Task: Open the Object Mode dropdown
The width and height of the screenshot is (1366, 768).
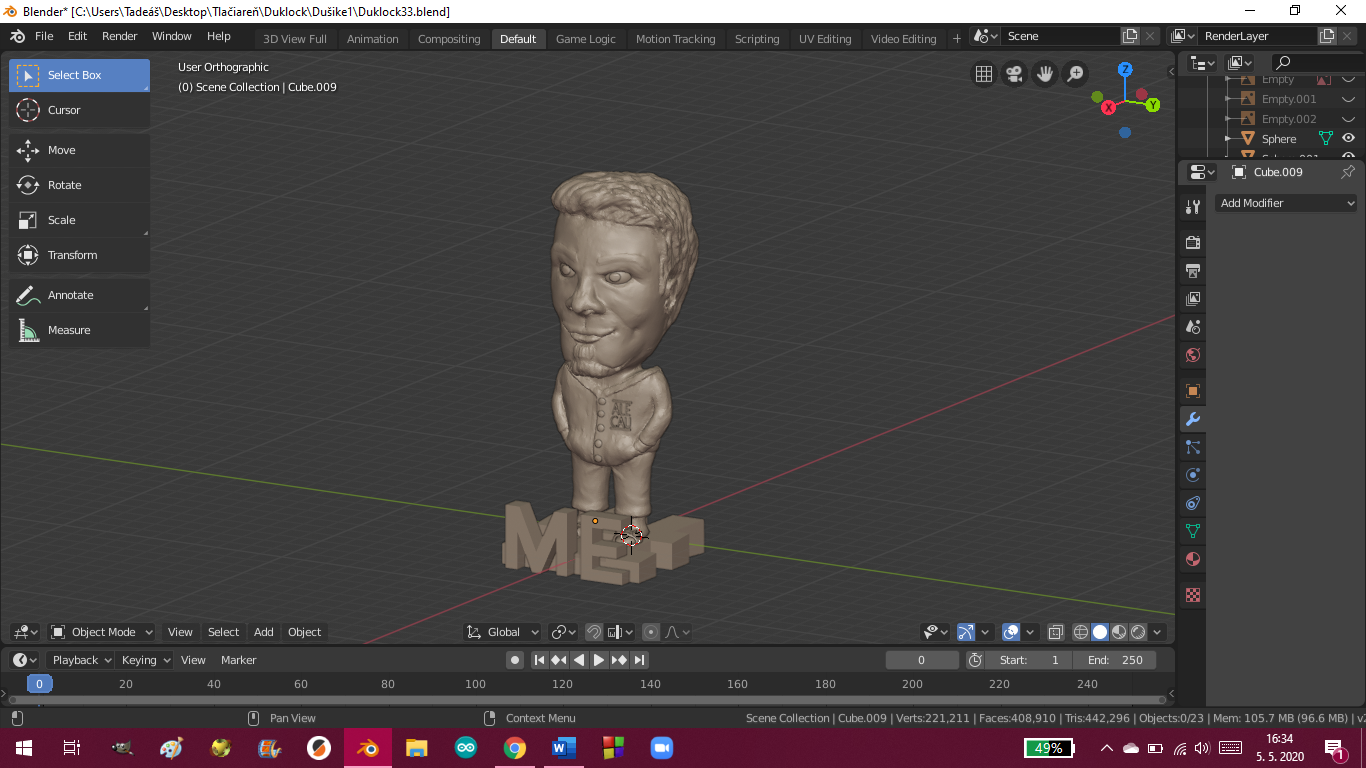Action: click(x=102, y=632)
